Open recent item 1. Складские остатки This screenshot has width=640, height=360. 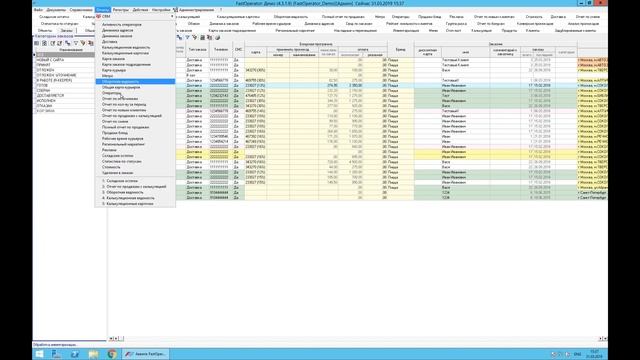coord(120,181)
